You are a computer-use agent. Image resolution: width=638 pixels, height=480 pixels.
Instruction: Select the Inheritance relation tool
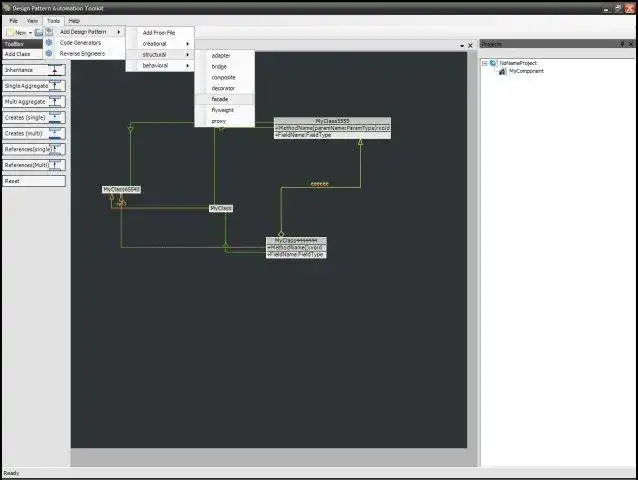pos(34,70)
